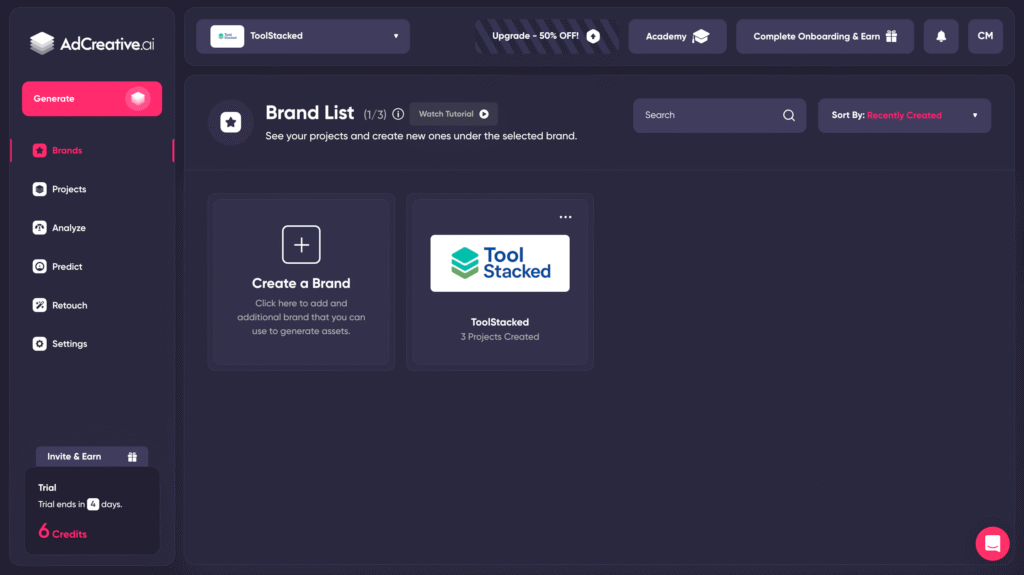Open the CM user profile avatar

pyautogui.click(x=985, y=36)
